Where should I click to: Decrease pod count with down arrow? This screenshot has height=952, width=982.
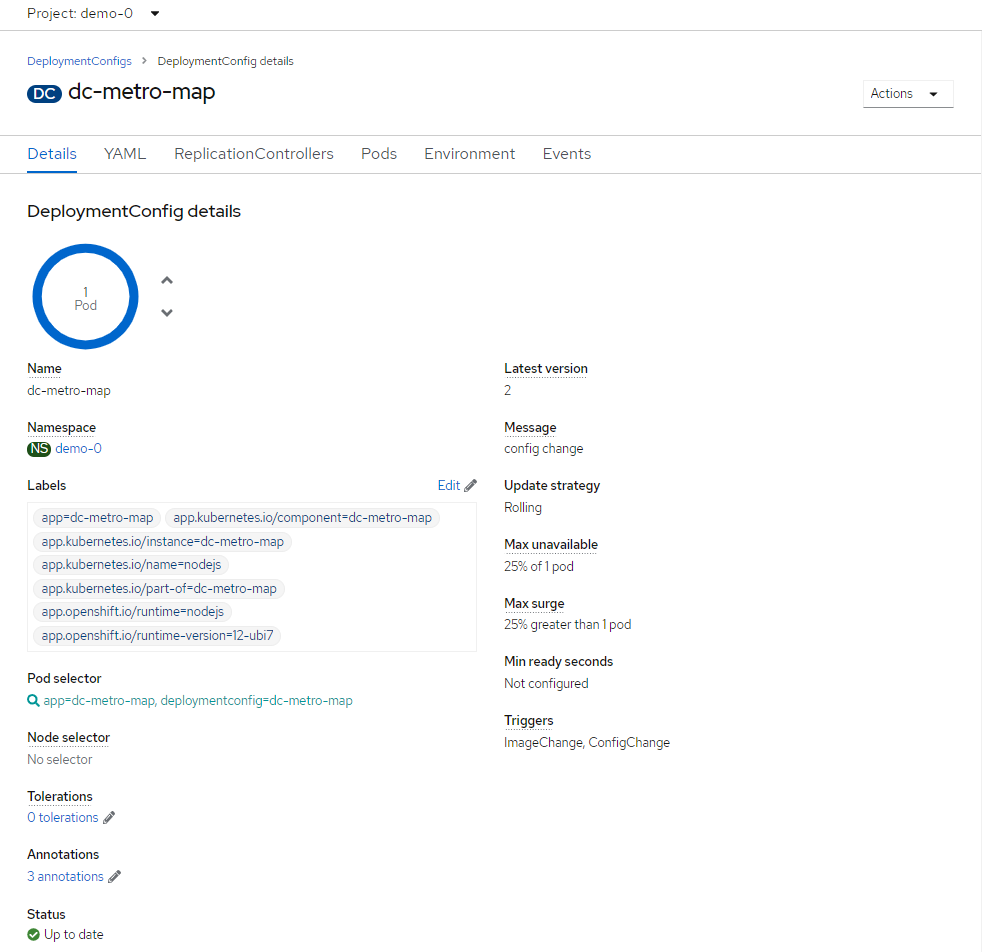point(167,313)
